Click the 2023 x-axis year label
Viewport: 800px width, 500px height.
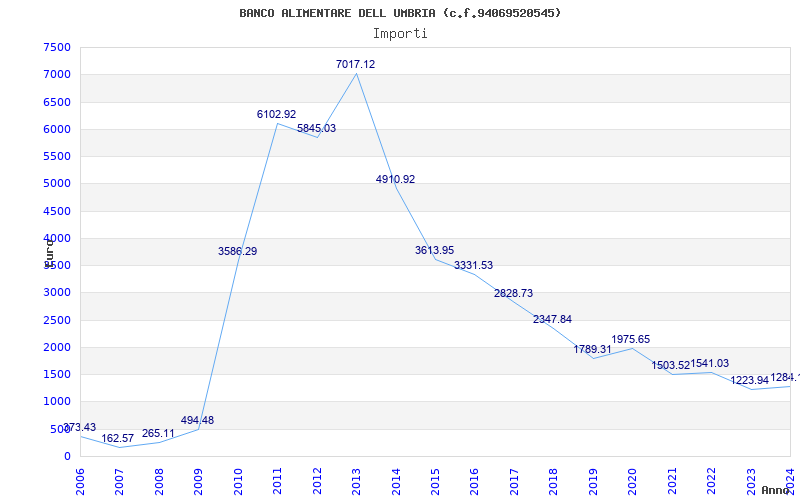[751, 482]
